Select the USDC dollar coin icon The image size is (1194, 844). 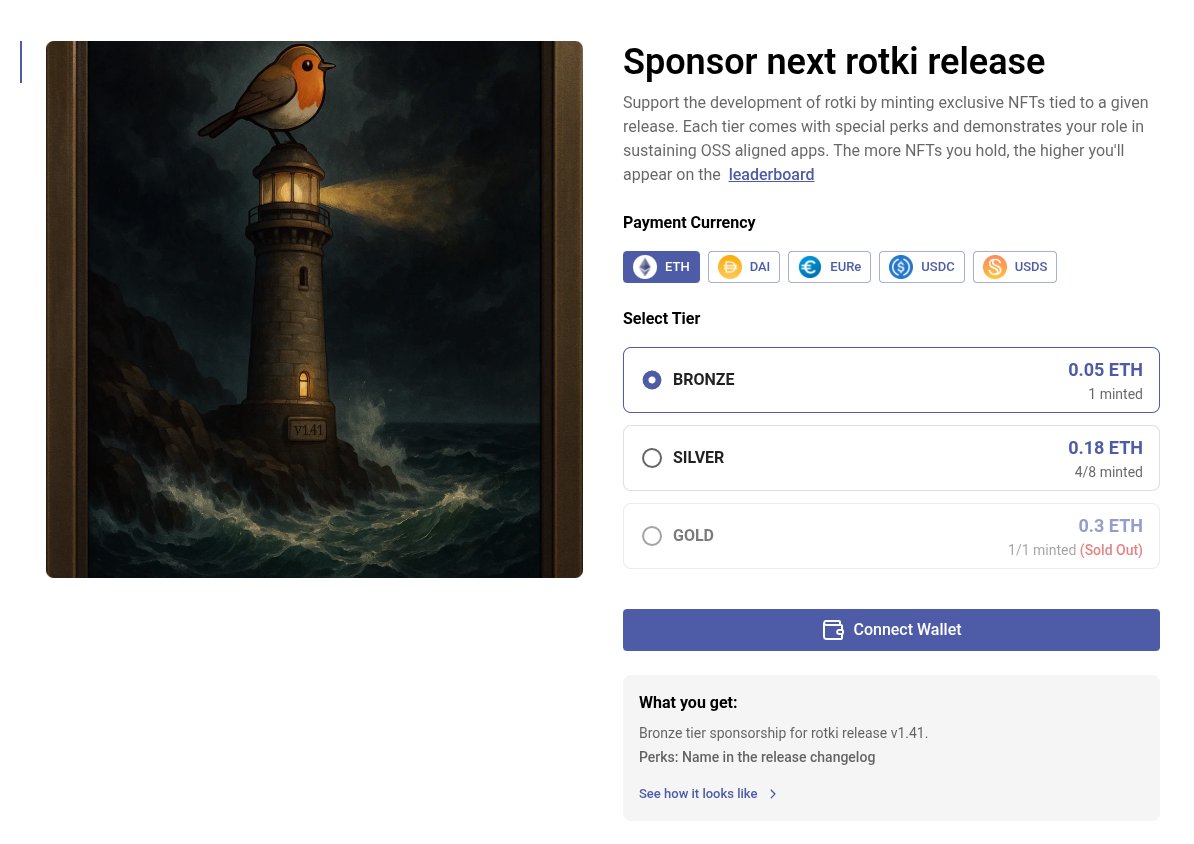point(901,267)
